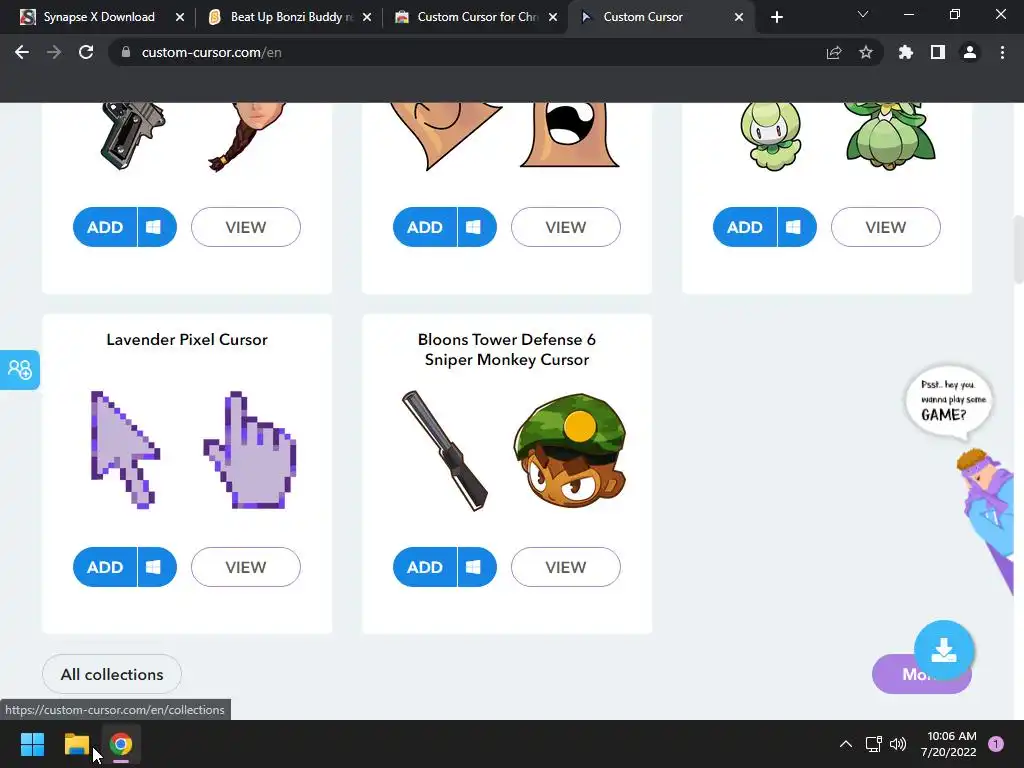This screenshot has width=1024, height=768.
Task: Add the green Pokemon cursor pack
Action: (745, 227)
